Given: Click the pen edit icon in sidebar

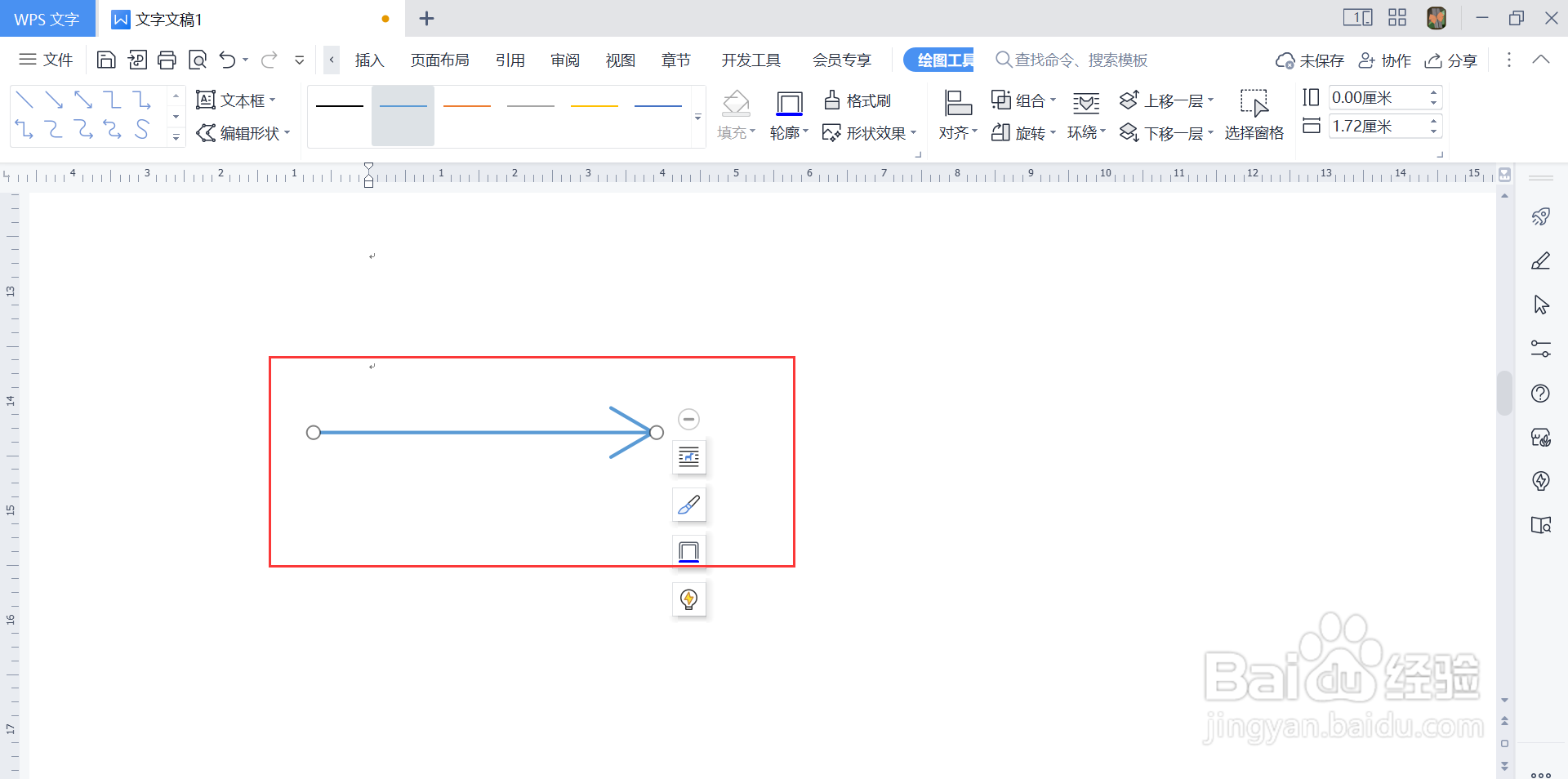Looking at the screenshot, I should pos(1541,260).
